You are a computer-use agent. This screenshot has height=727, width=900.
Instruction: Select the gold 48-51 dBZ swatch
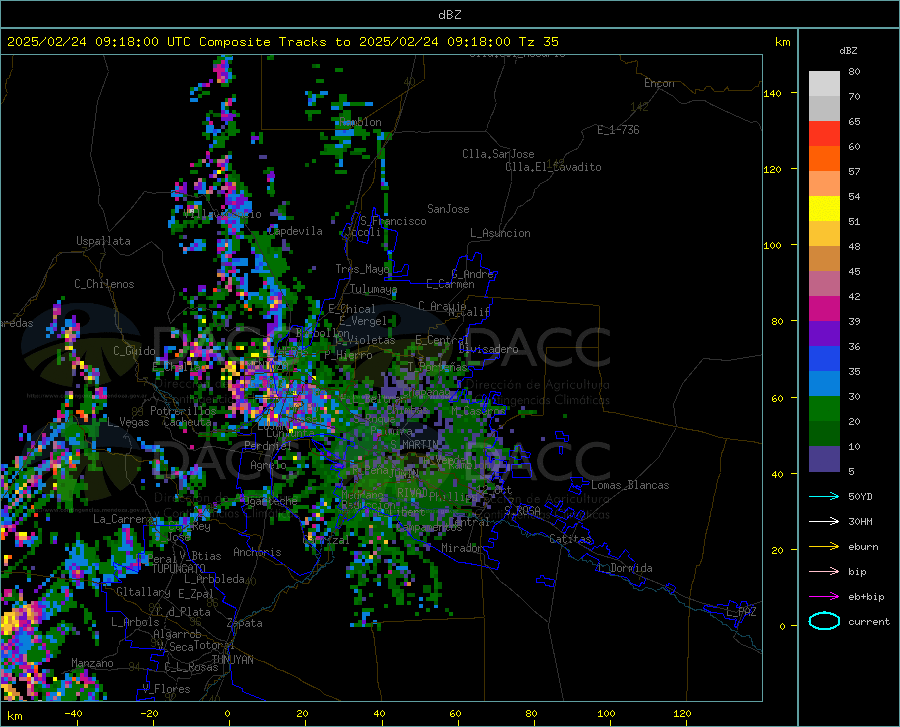click(x=824, y=234)
